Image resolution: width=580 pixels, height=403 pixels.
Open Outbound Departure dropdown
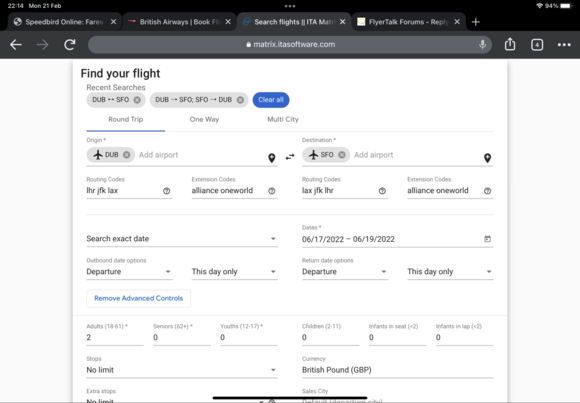pyautogui.click(x=129, y=272)
